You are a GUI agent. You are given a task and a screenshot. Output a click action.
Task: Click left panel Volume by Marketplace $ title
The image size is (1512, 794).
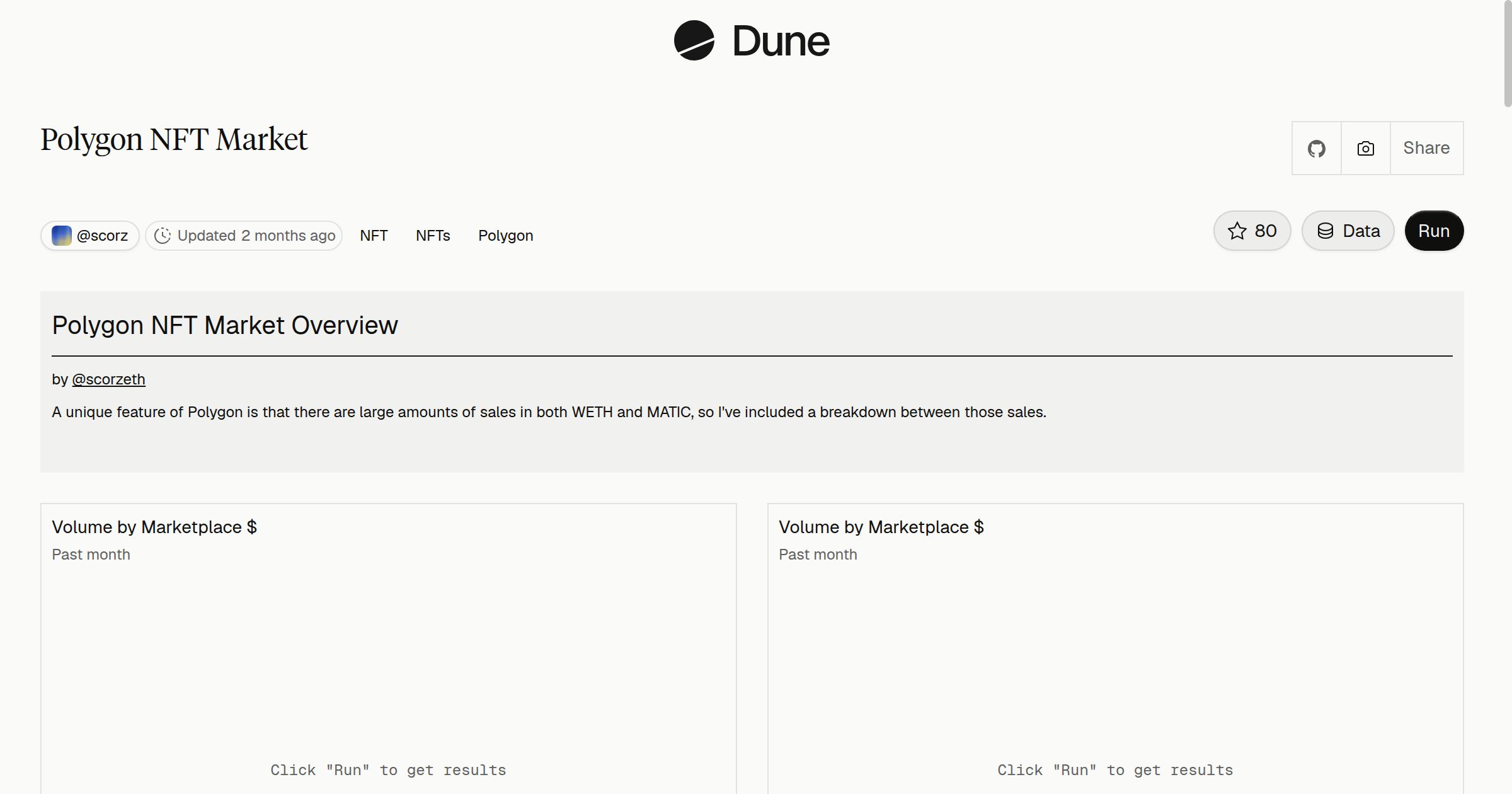pos(154,527)
